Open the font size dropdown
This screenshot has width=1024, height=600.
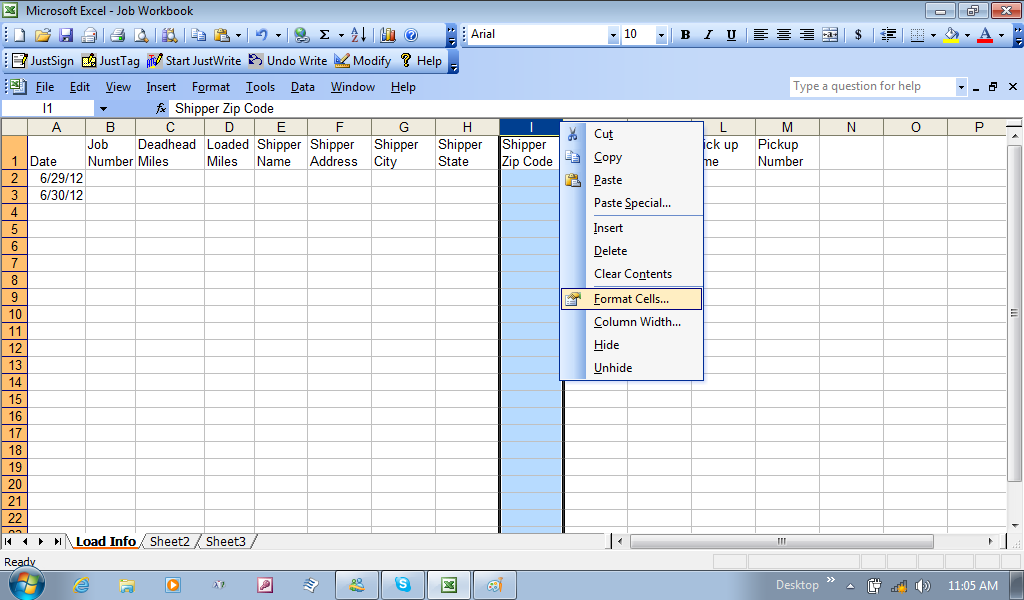coord(663,35)
